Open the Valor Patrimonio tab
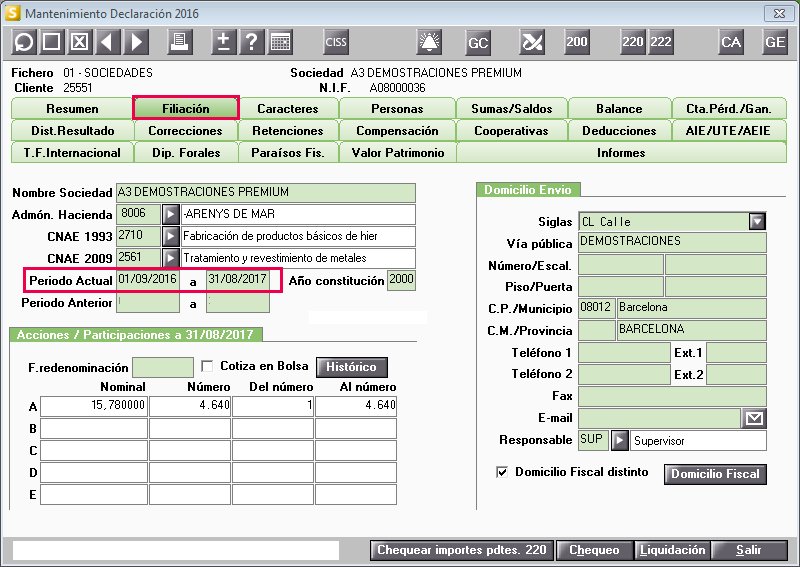The height and width of the screenshot is (567, 800). (397, 153)
